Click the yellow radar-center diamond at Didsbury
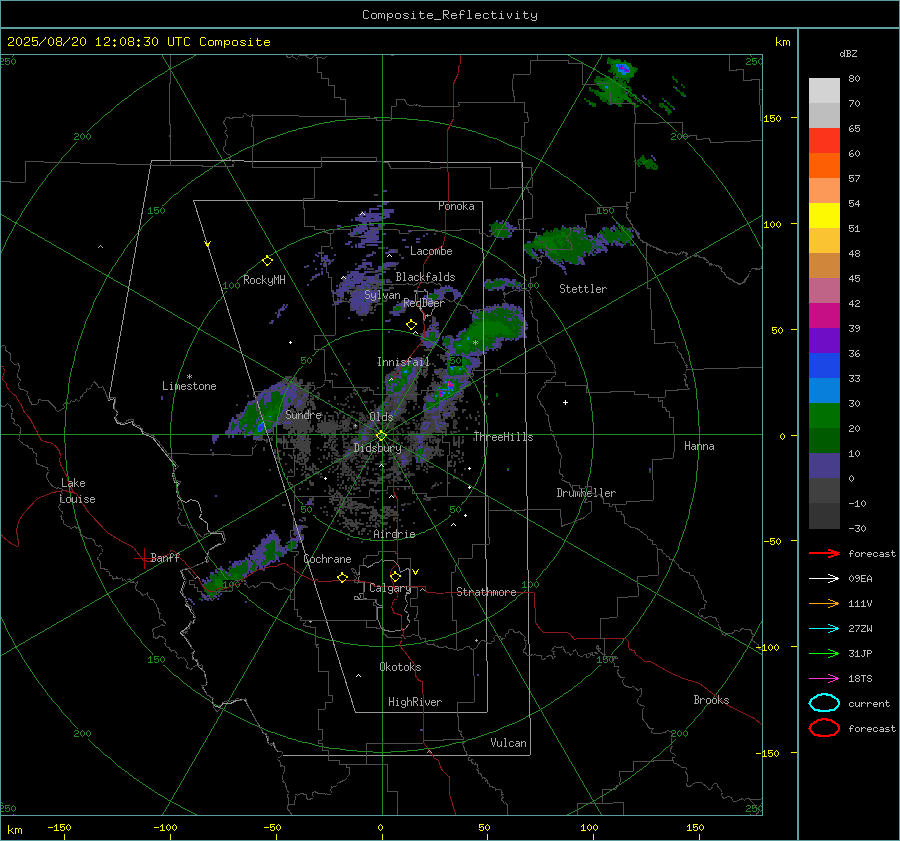900x841 pixels. [x=381, y=436]
